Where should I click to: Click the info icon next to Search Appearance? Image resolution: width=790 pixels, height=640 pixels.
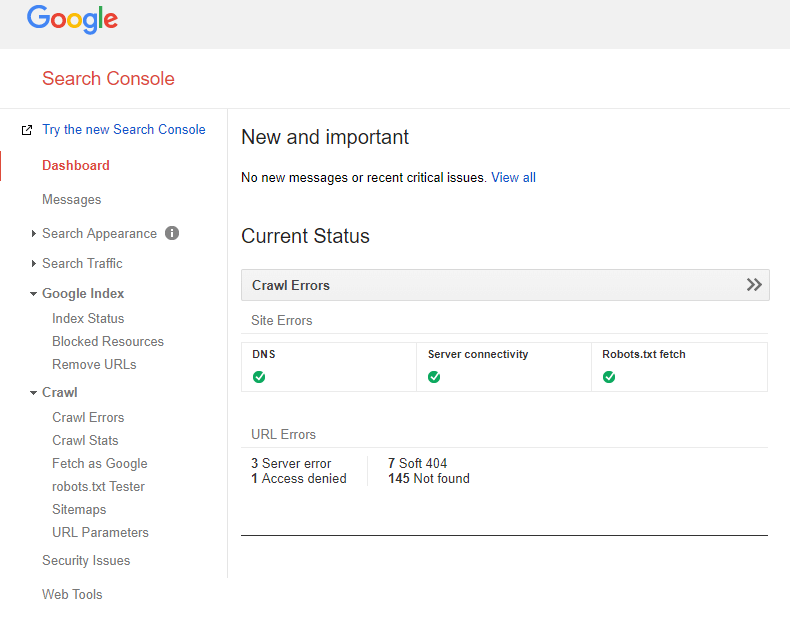click(172, 233)
